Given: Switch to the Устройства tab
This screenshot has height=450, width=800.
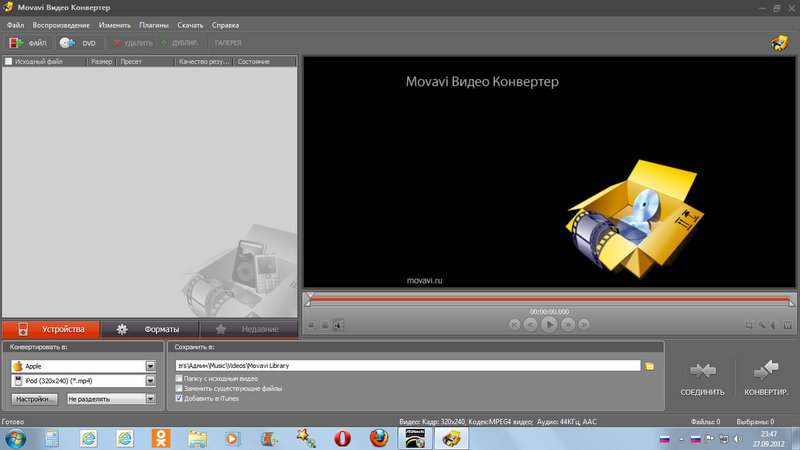Looking at the screenshot, I should coord(51,329).
